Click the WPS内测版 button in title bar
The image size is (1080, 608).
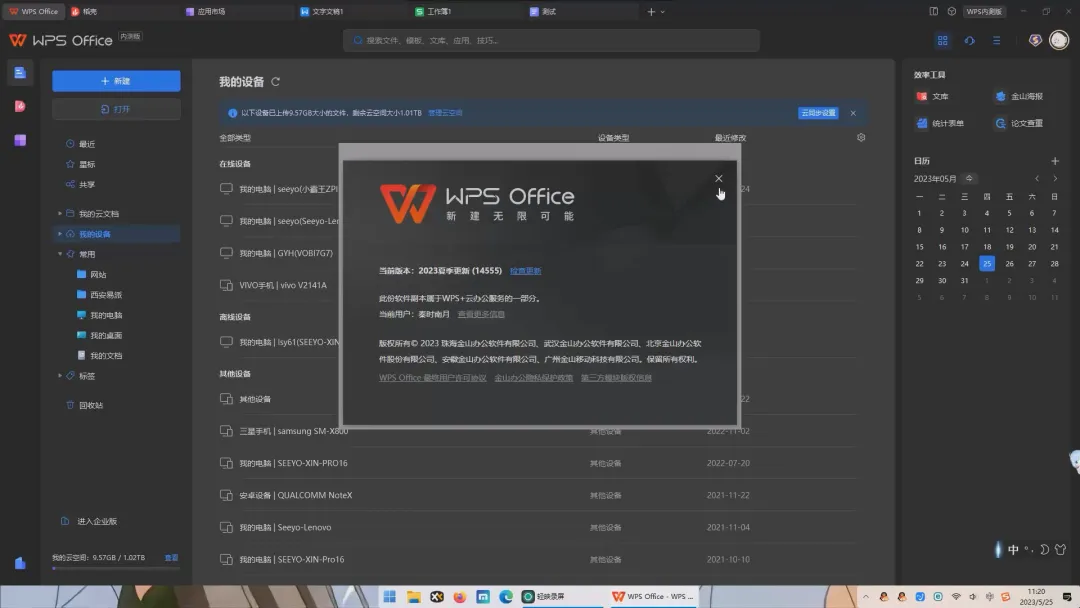point(984,11)
